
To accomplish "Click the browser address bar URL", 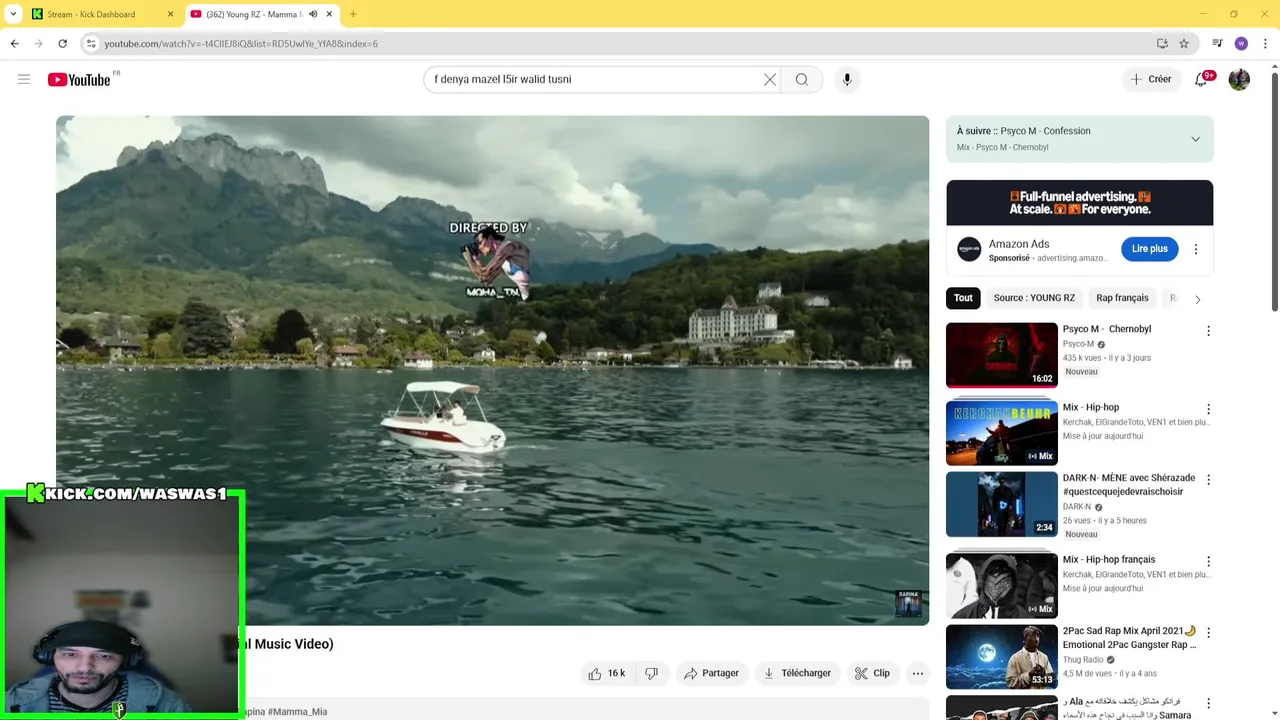I will pos(241,44).
